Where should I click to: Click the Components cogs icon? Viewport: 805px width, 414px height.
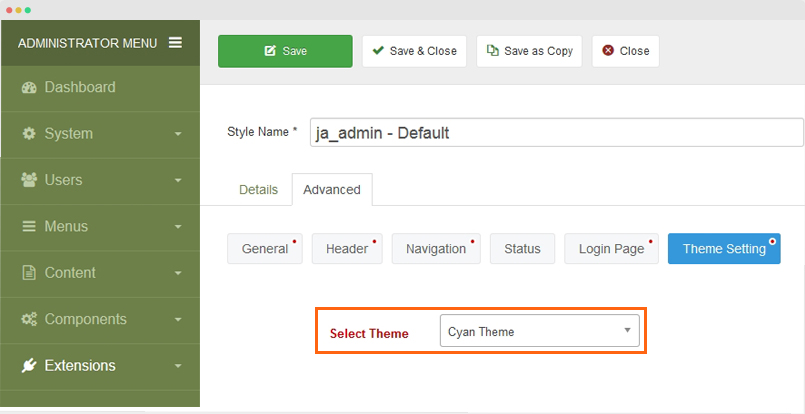29,319
